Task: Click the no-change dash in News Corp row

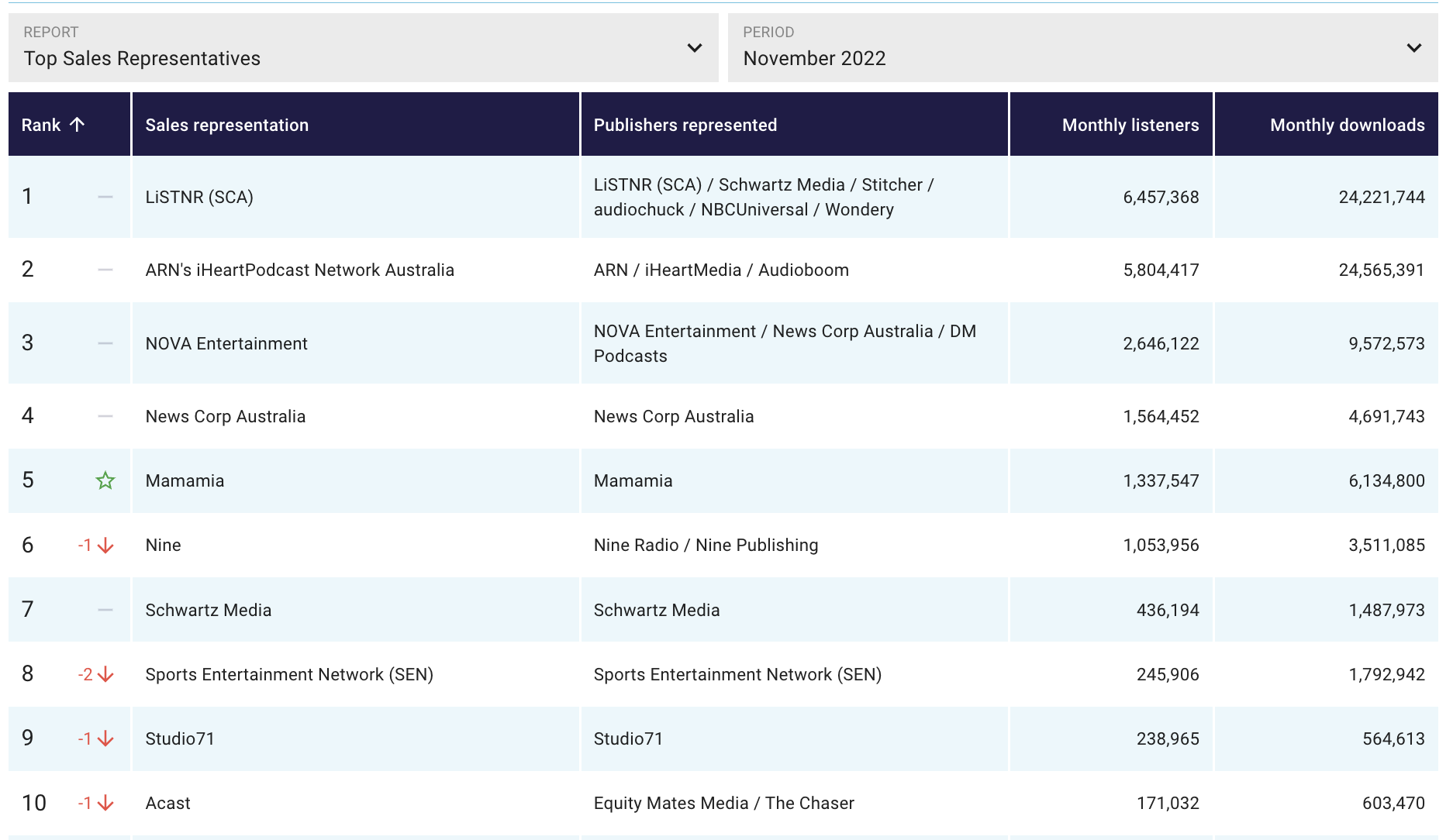Action: 105,416
